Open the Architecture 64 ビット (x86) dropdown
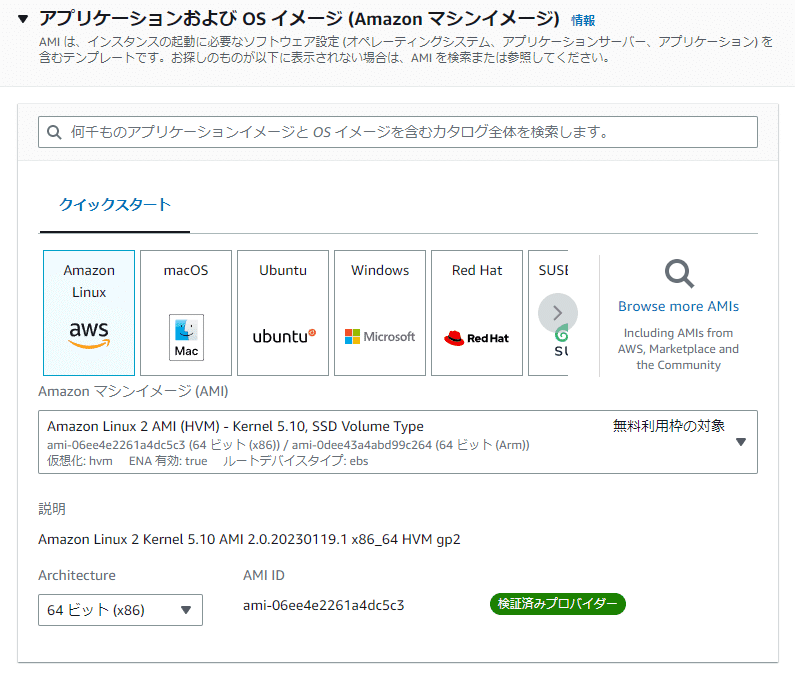This screenshot has height=682, width=795. coord(120,610)
